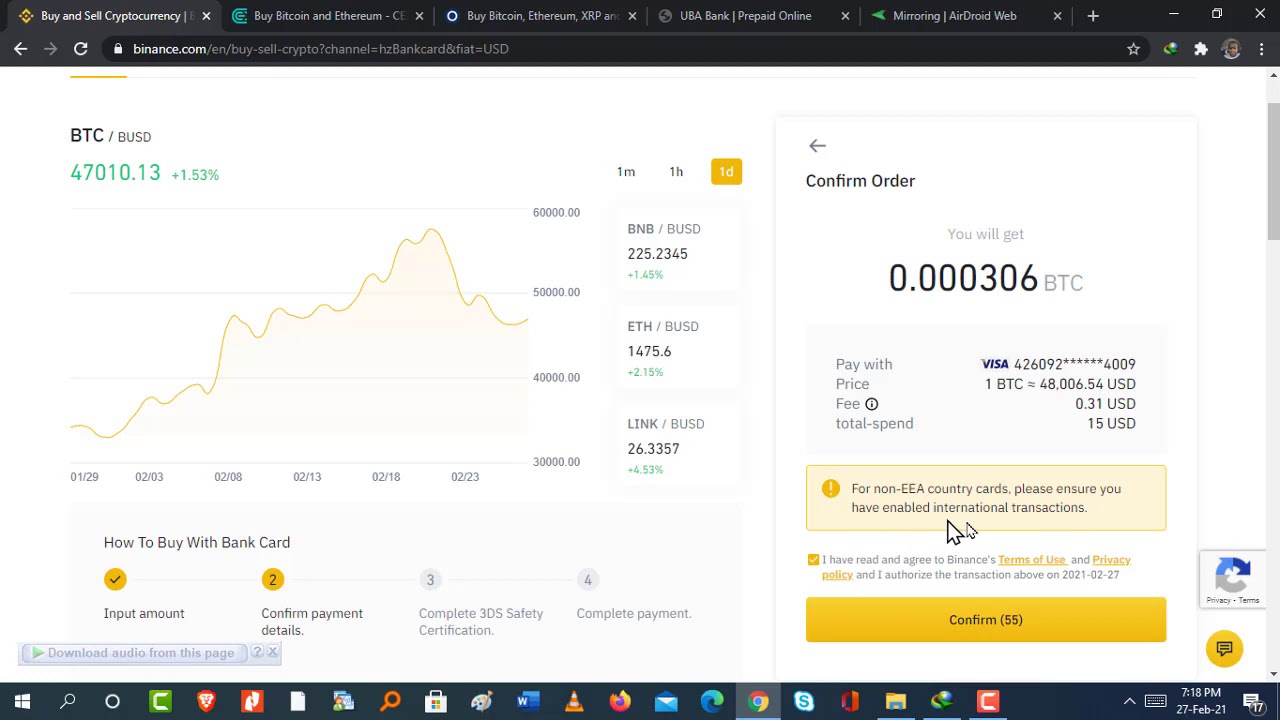Close the download audio banner
The image size is (1280, 720).
pos(272,652)
